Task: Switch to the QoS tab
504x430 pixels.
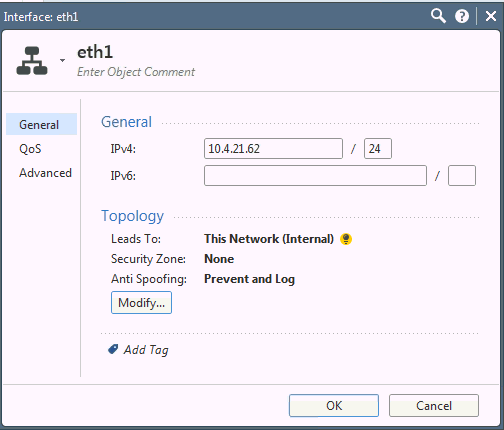Action: 30,149
